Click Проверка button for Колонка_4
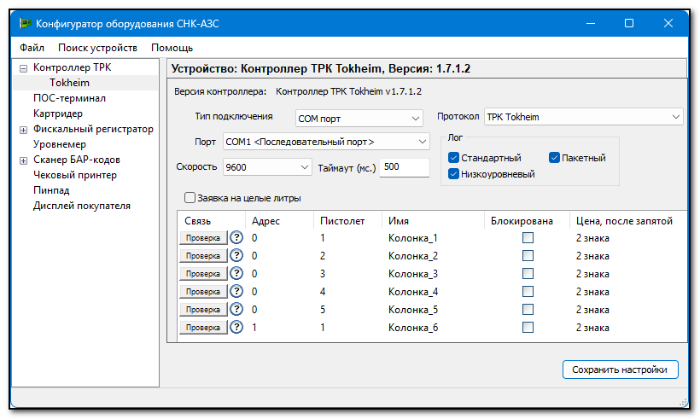 tap(203, 291)
